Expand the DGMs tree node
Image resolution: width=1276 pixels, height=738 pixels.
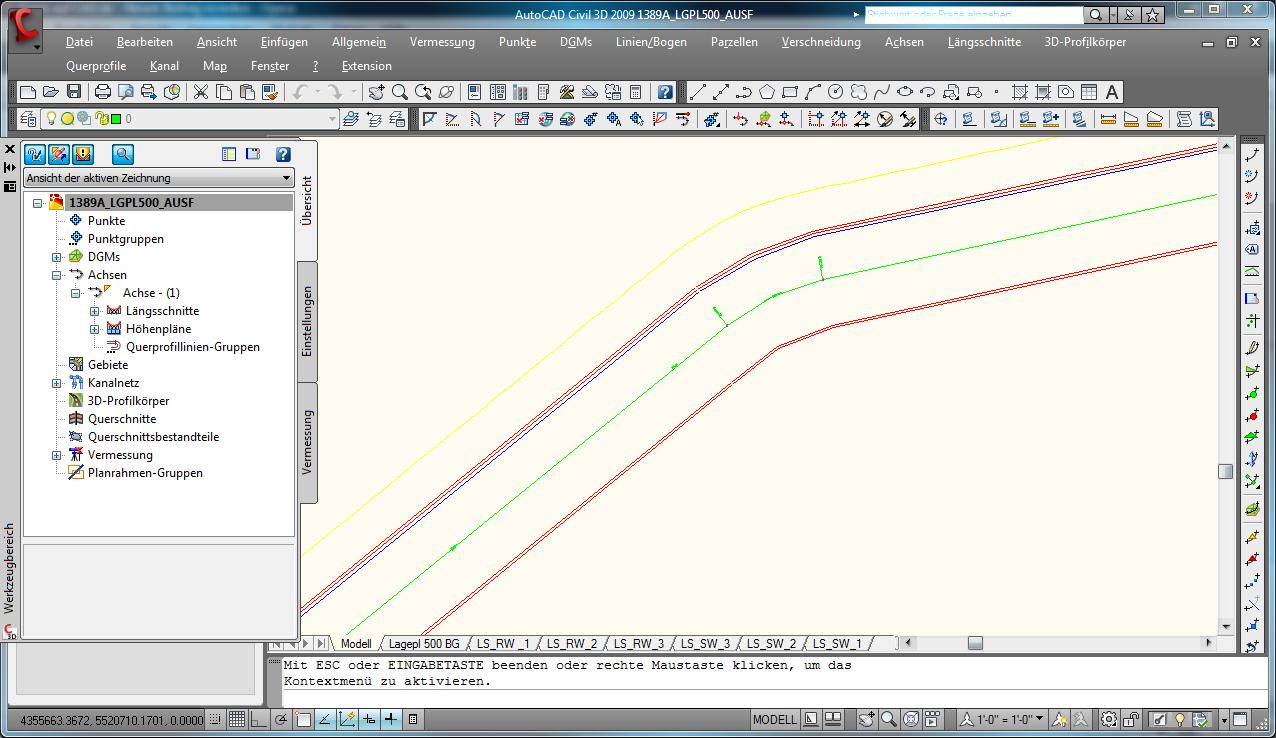click(x=57, y=257)
